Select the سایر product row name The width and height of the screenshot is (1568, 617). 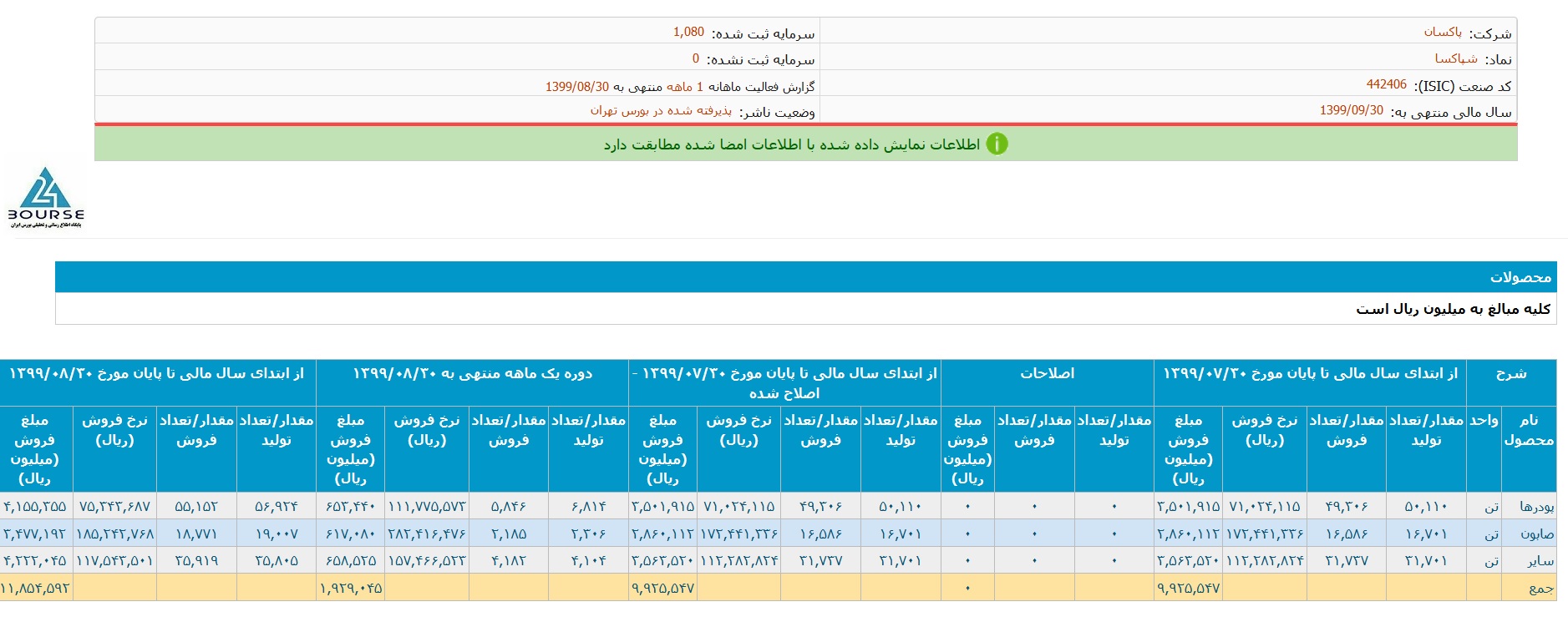point(1541,560)
